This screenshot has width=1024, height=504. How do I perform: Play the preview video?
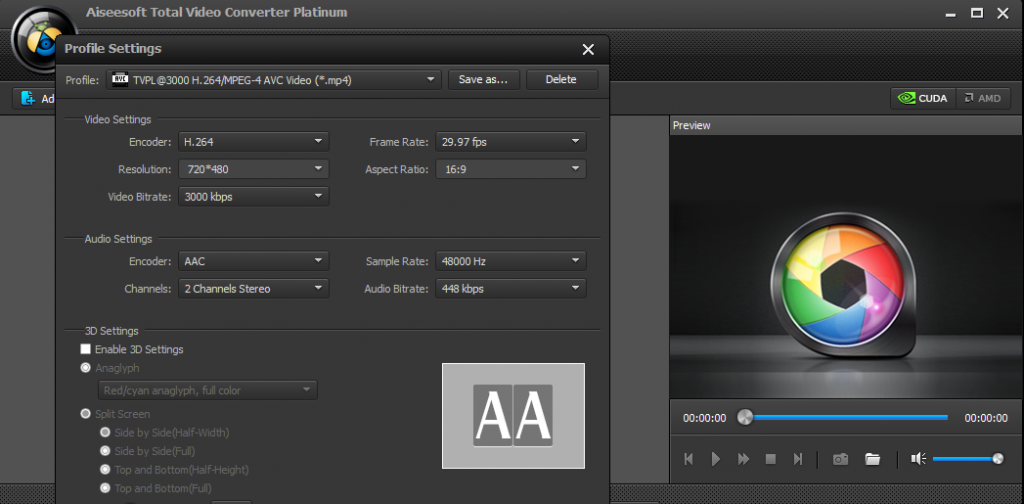716,459
